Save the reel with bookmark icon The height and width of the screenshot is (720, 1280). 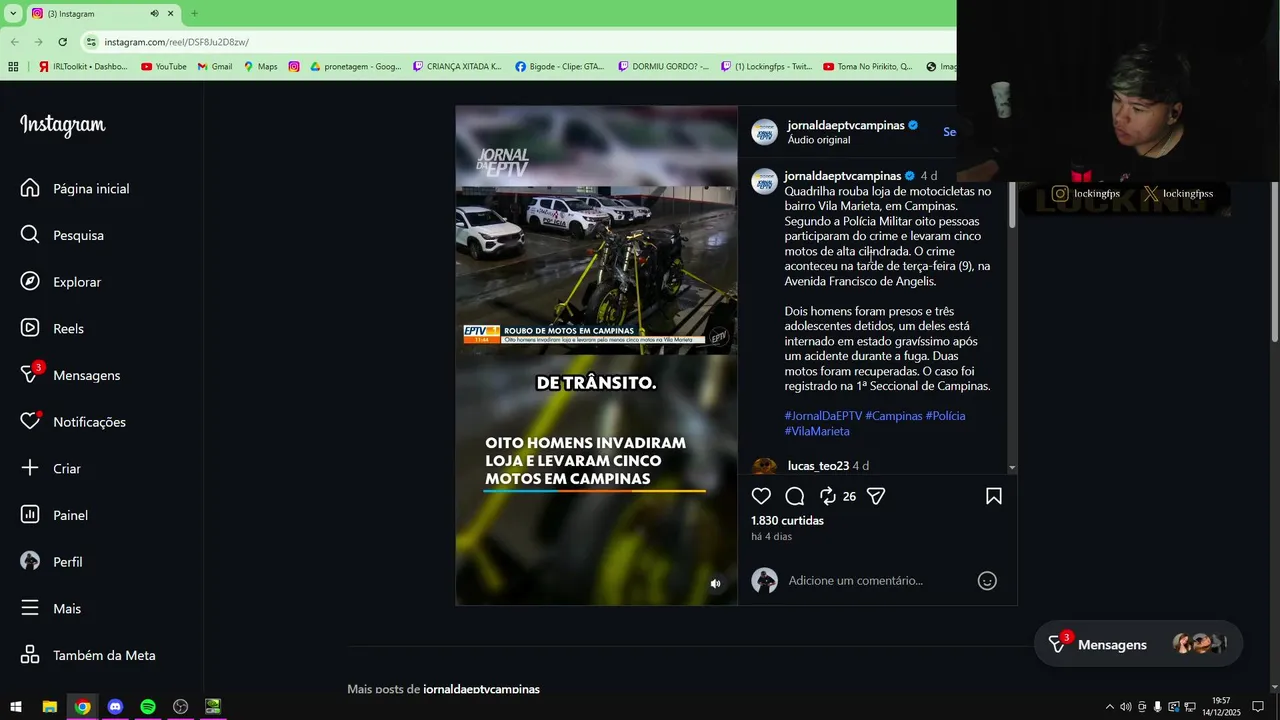[994, 496]
